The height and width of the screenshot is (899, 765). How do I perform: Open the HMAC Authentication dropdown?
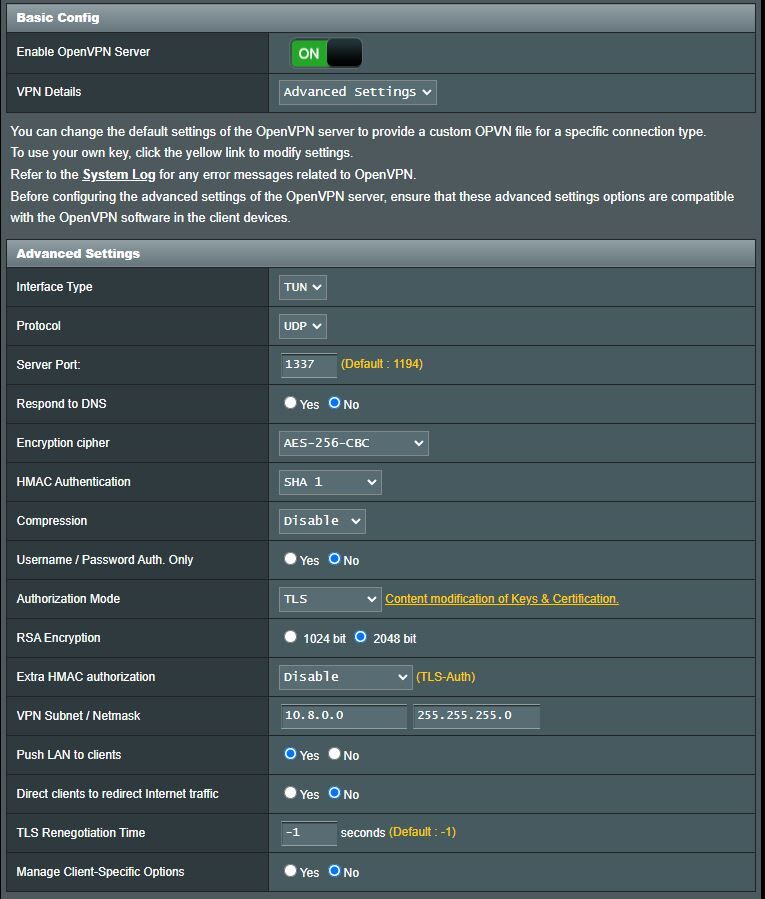(330, 482)
